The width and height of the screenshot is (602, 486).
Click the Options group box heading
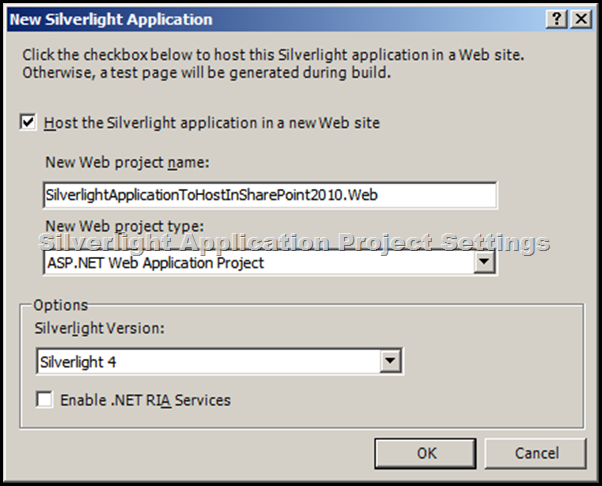(61, 305)
